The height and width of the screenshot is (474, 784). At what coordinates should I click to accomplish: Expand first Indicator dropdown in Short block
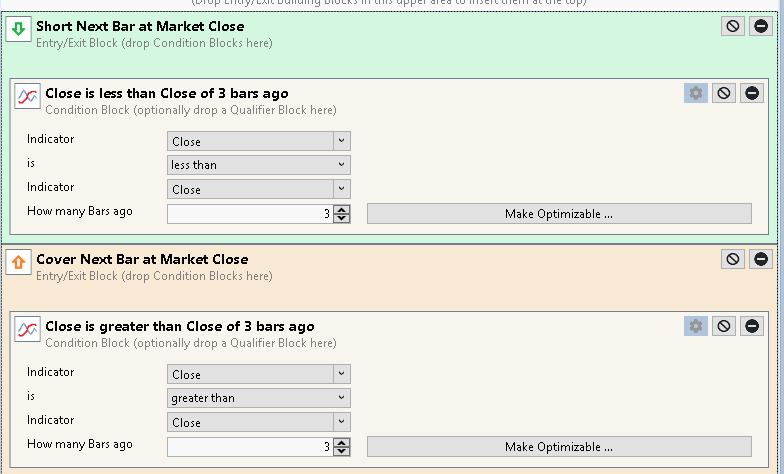[x=258, y=141]
